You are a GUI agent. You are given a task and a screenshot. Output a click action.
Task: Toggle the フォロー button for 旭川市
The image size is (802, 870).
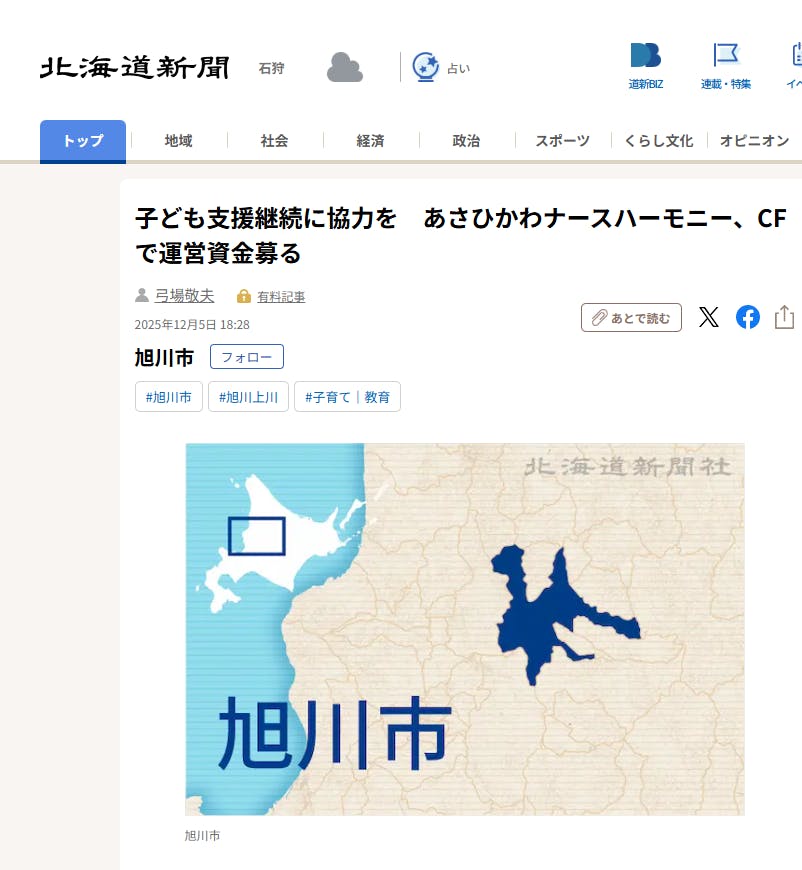(247, 357)
